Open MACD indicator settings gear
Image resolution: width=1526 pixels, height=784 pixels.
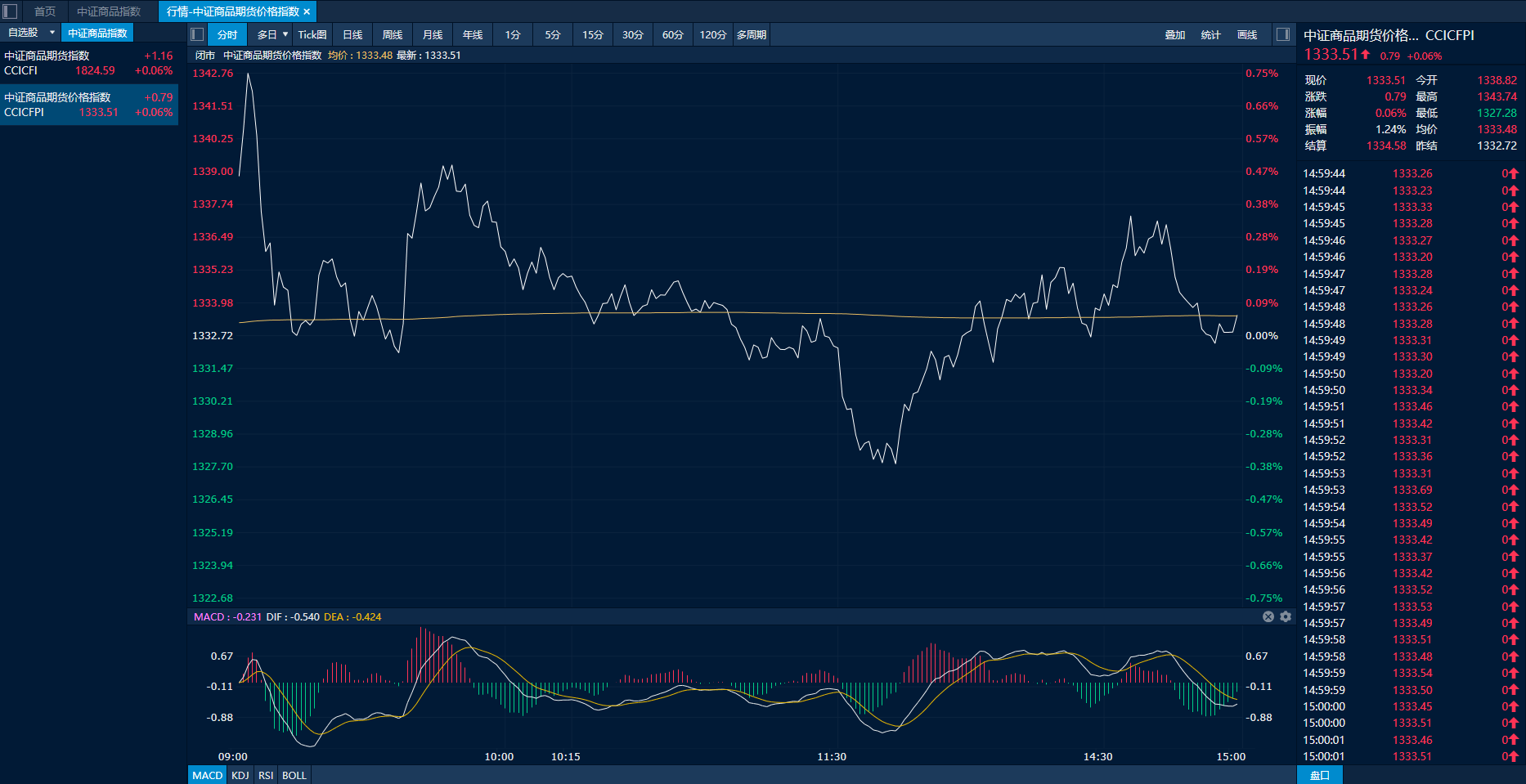[x=1286, y=616]
